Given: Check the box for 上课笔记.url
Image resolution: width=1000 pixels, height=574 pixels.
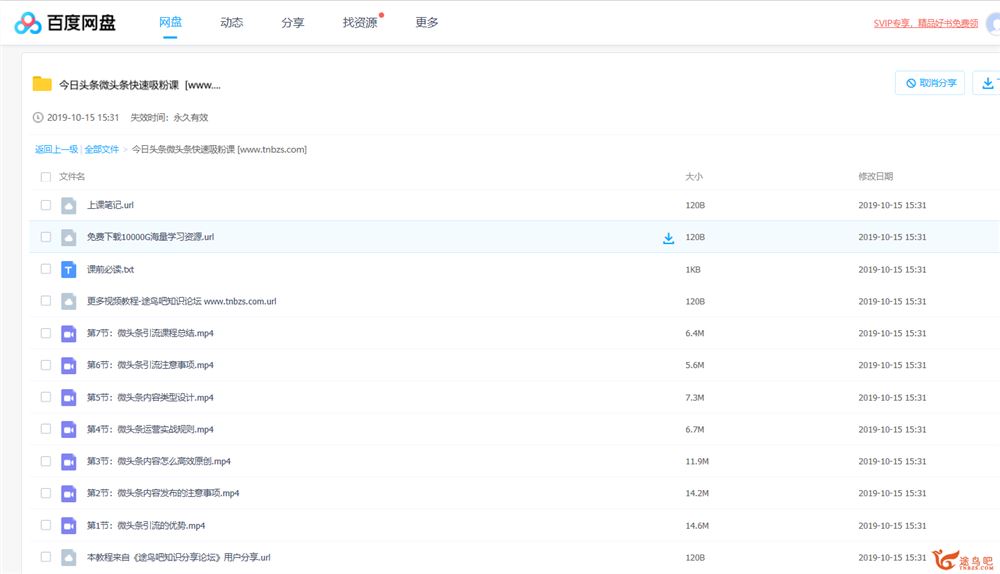Looking at the screenshot, I should pyautogui.click(x=45, y=205).
